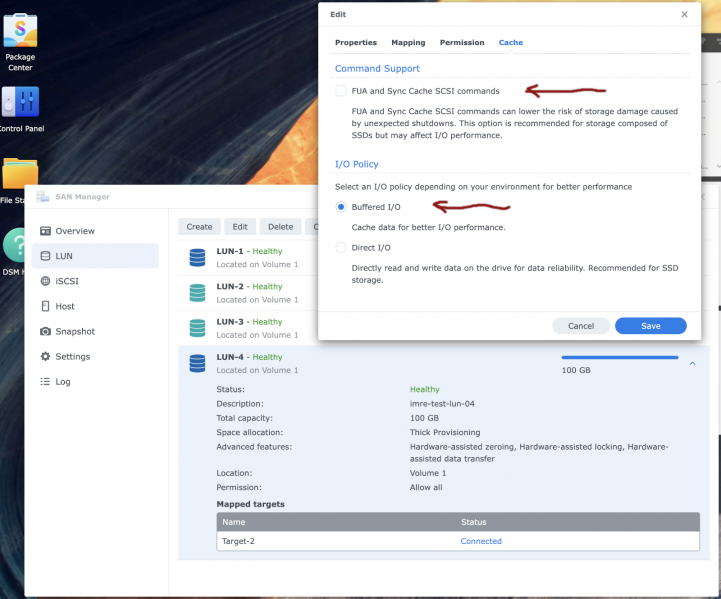Select Direct I/O radio button

point(341,248)
